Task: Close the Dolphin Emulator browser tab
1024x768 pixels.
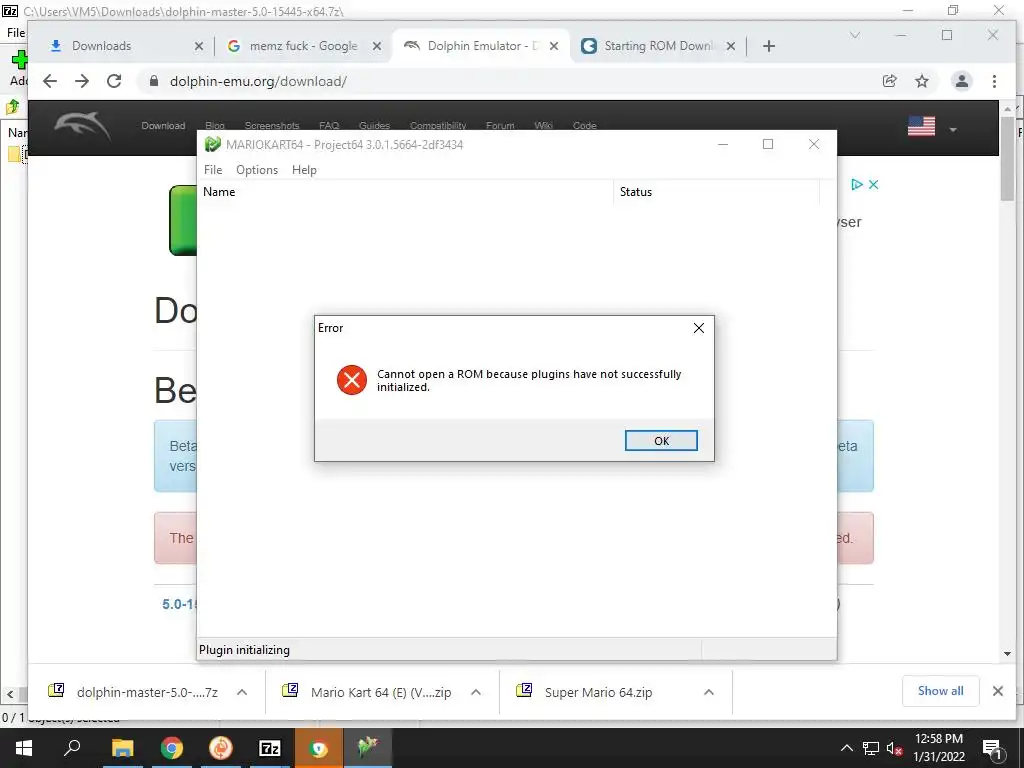Action: coord(554,46)
